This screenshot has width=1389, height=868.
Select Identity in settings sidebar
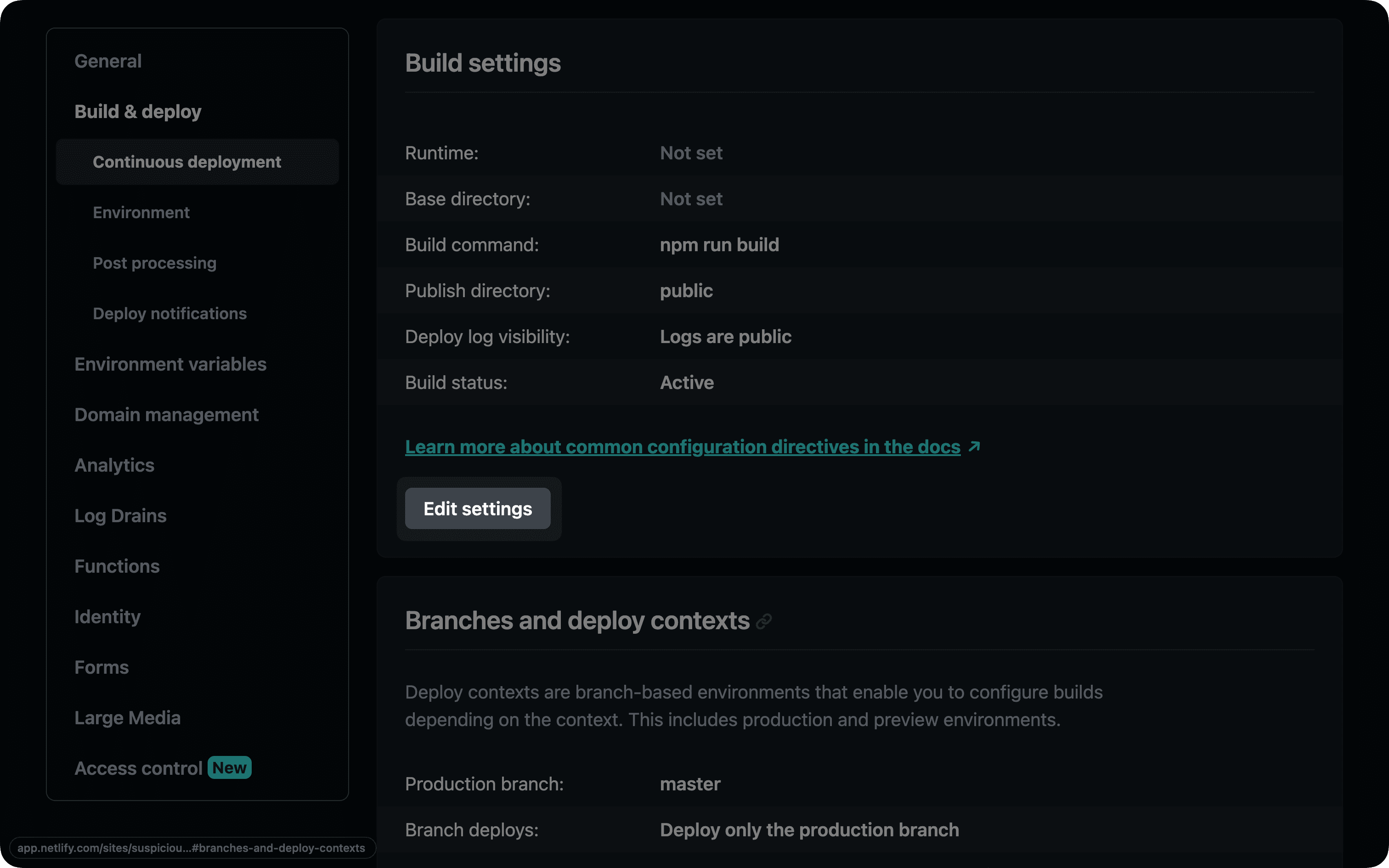point(107,616)
